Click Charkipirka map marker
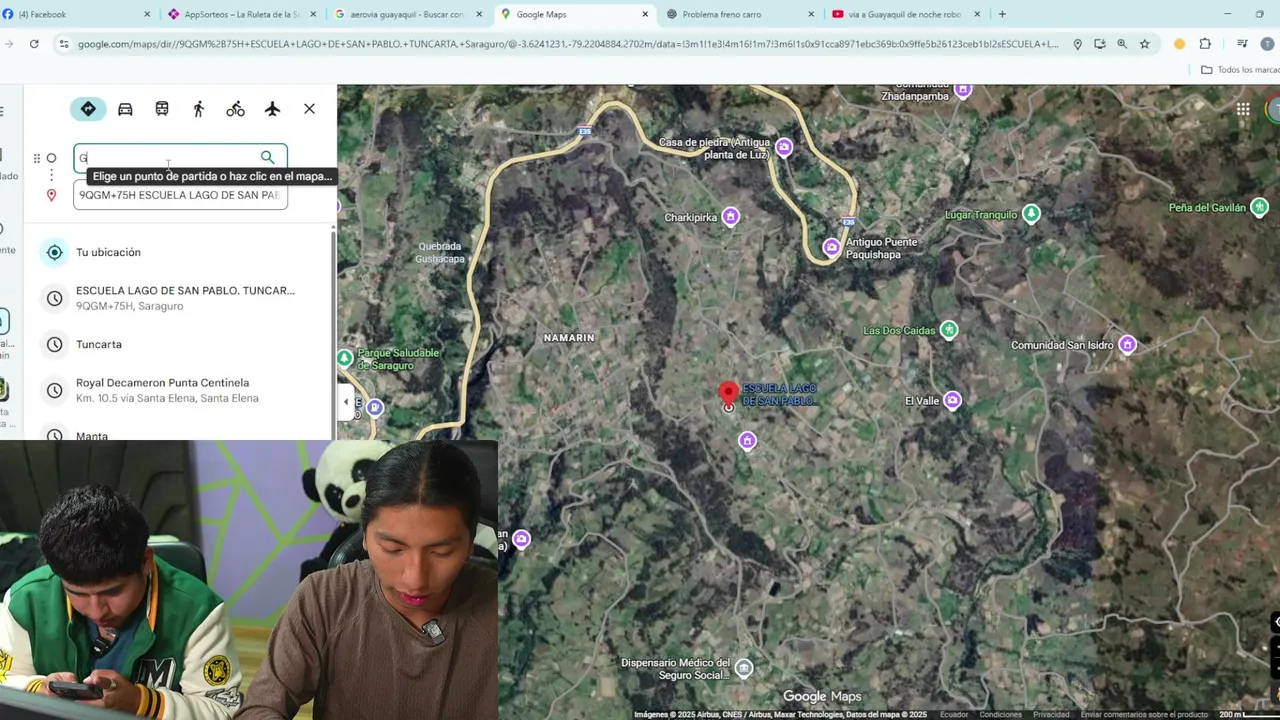The height and width of the screenshot is (720, 1280). click(x=731, y=216)
